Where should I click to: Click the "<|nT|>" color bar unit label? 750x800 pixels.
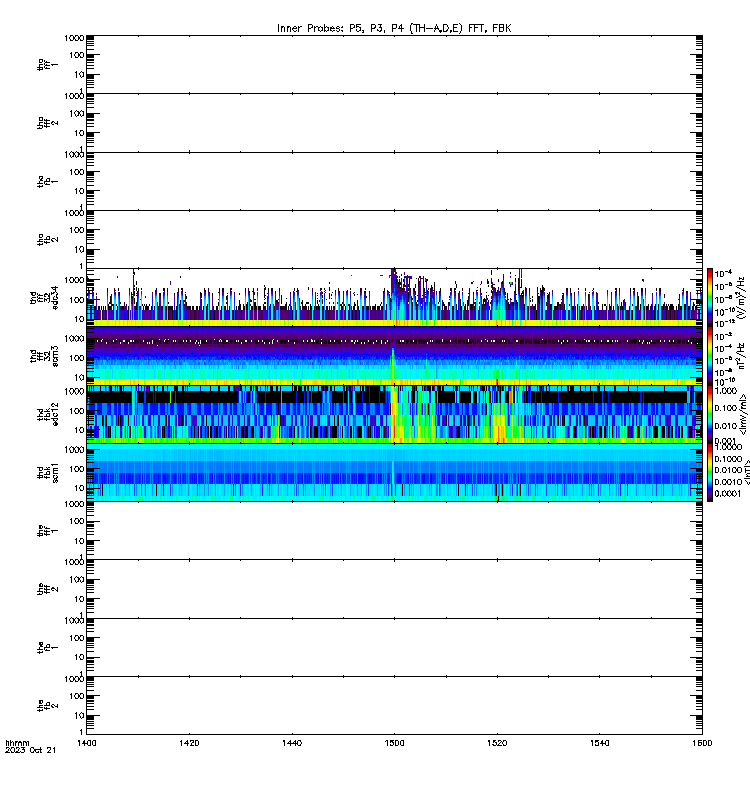tap(746, 472)
